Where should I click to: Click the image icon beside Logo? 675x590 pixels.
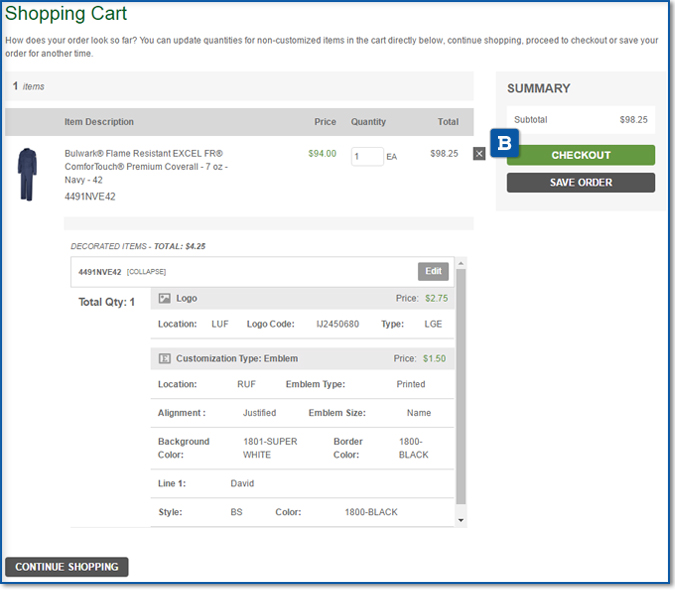(165, 298)
